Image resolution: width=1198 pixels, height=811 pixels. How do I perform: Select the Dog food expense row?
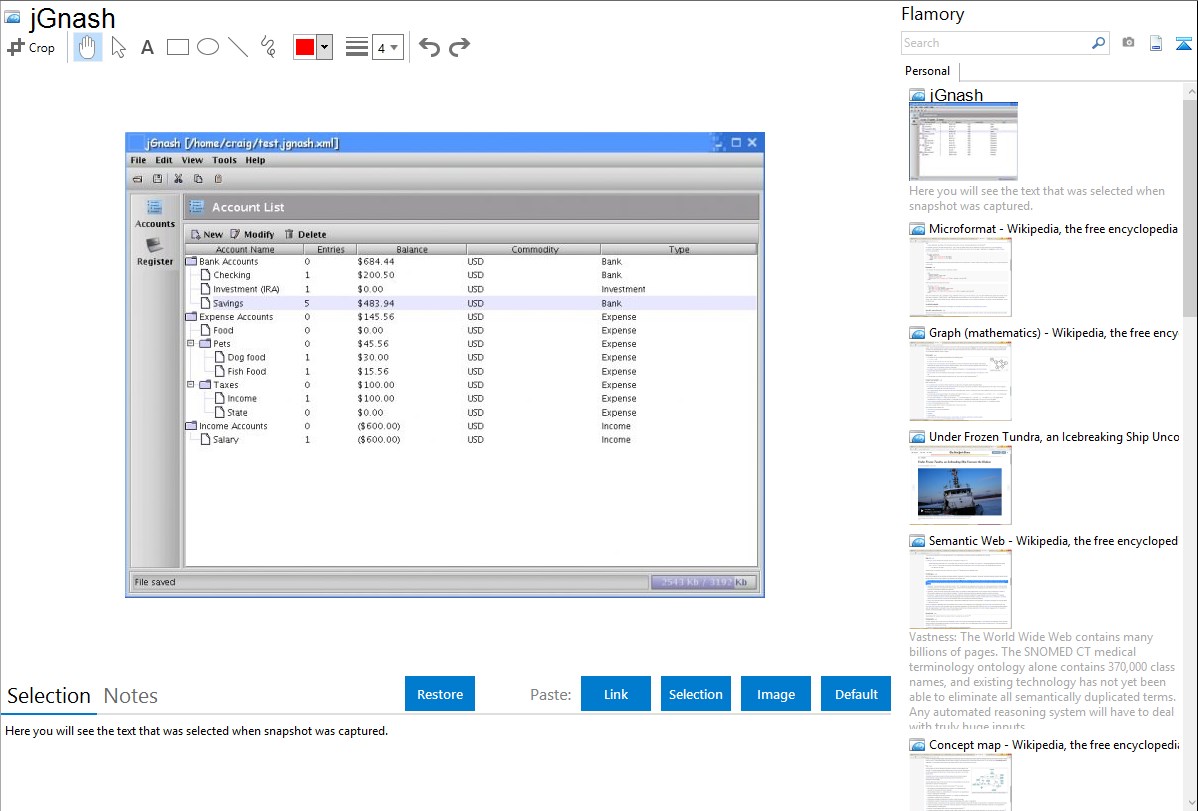pos(471,357)
